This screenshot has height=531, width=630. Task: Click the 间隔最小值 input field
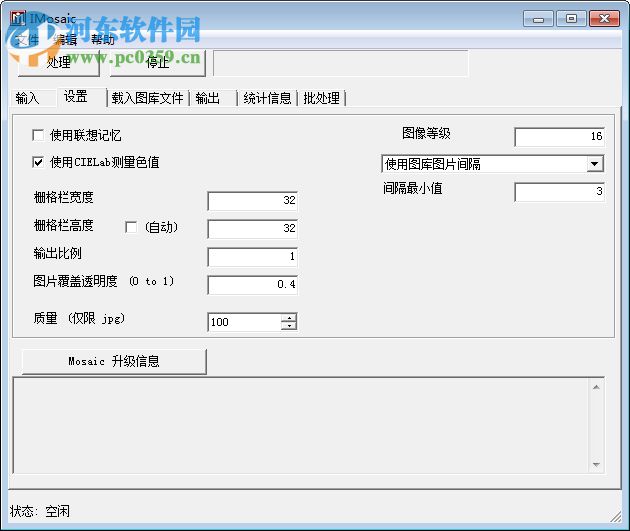pos(559,192)
